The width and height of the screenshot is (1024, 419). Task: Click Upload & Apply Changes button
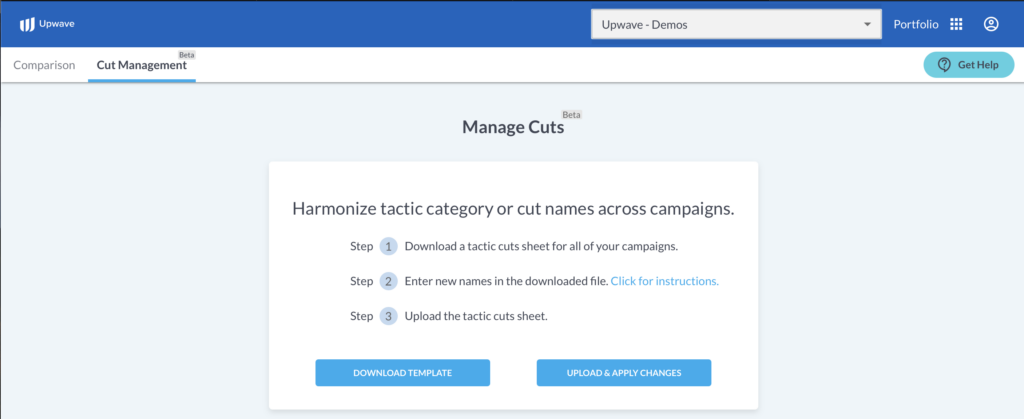tap(624, 373)
